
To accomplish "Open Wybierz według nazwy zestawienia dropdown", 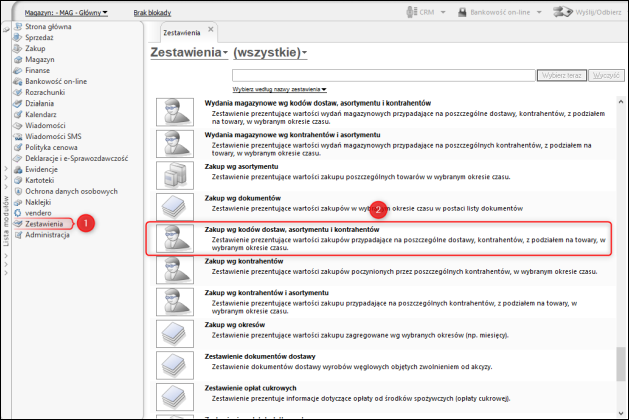I will [x=280, y=89].
